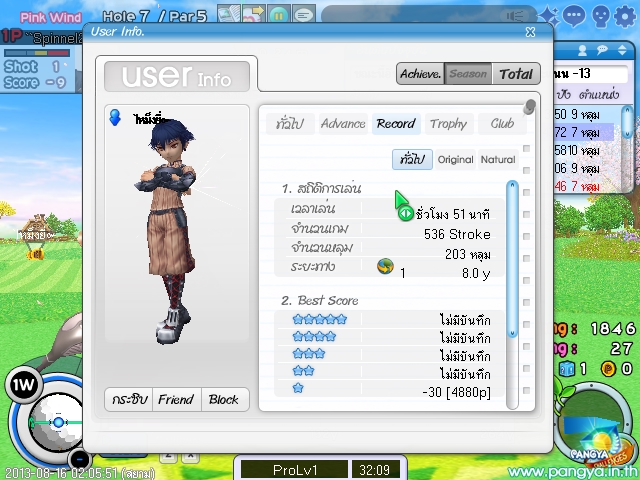Open the message bubble toolbar icon
This screenshot has width=640, height=480.
coord(304,15)
